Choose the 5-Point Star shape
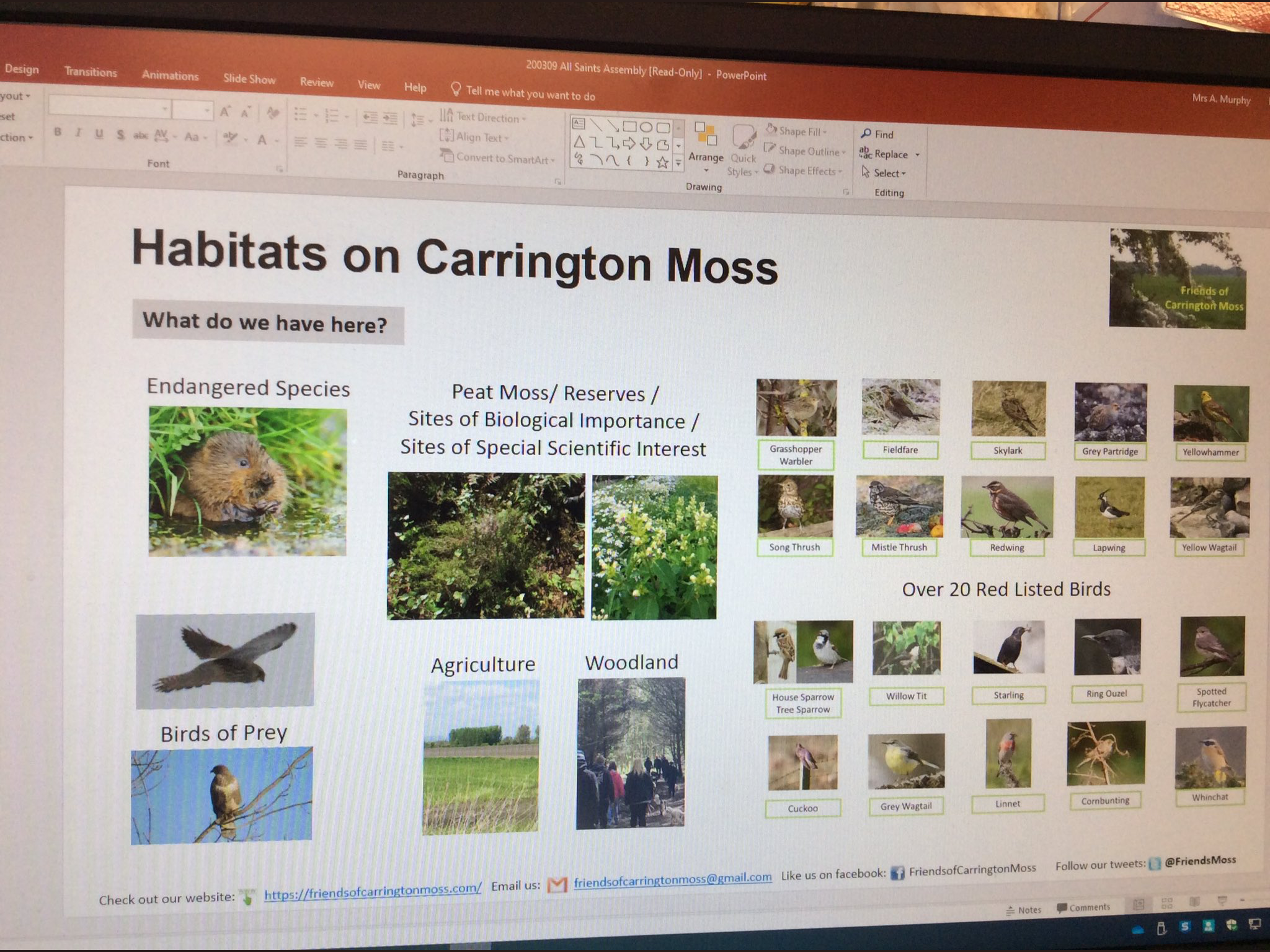Image resolution: width=1270 pixels, height=952 pixels. tap(663, 162)
